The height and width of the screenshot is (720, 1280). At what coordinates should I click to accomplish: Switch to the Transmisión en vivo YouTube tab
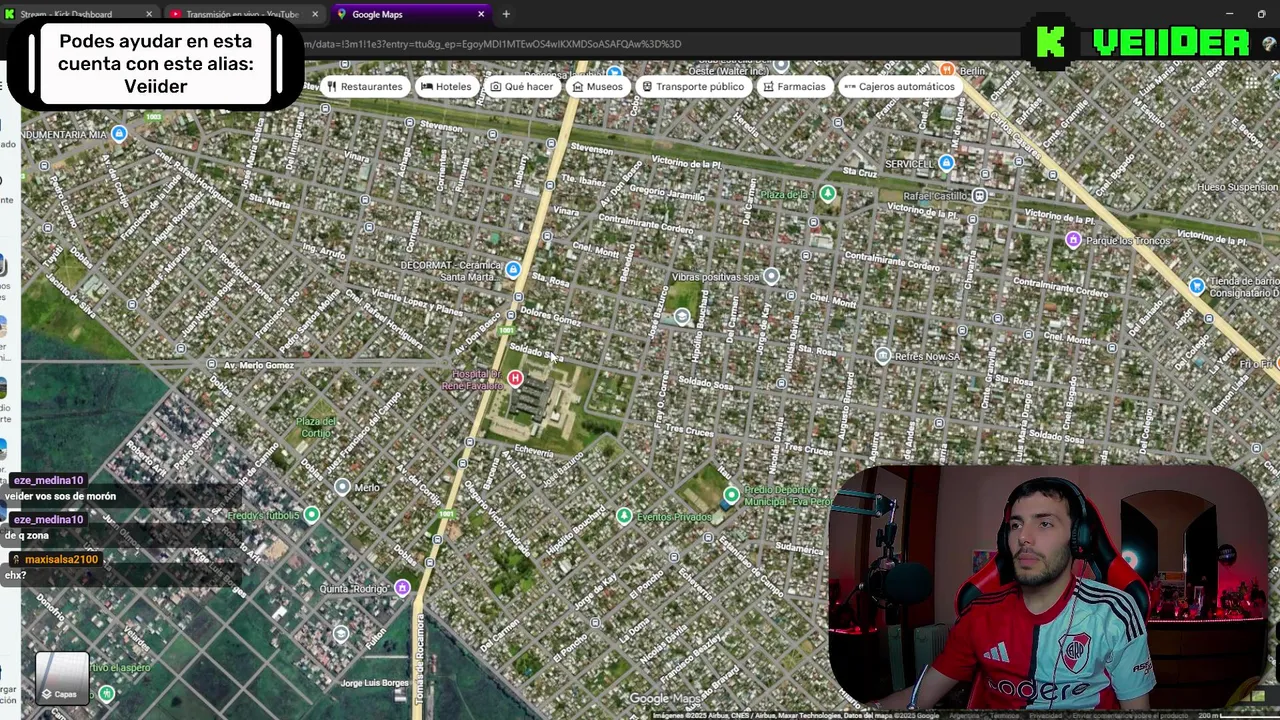[241, 14]
